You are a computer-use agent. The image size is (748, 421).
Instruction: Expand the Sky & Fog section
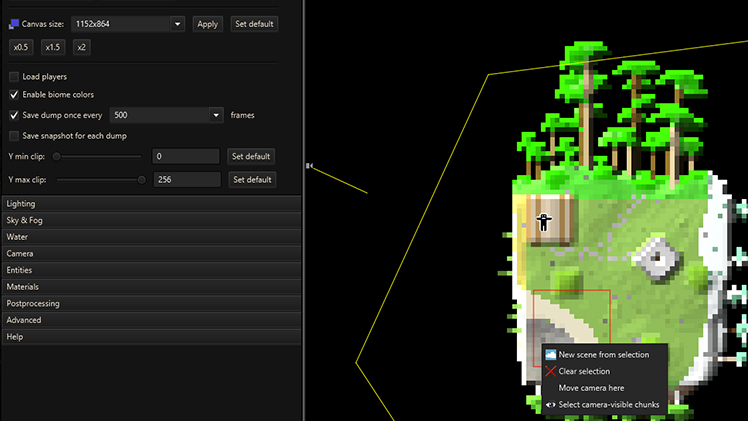click(150, 220)
